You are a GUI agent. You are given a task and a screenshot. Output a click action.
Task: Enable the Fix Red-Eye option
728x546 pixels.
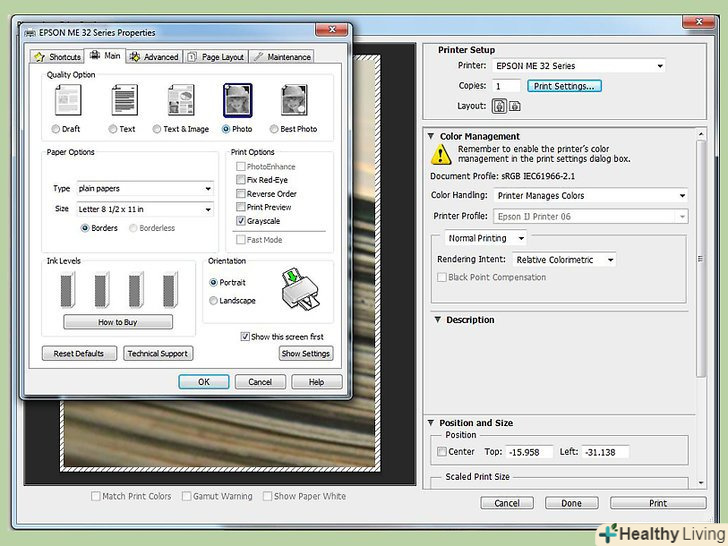(240, 179)
